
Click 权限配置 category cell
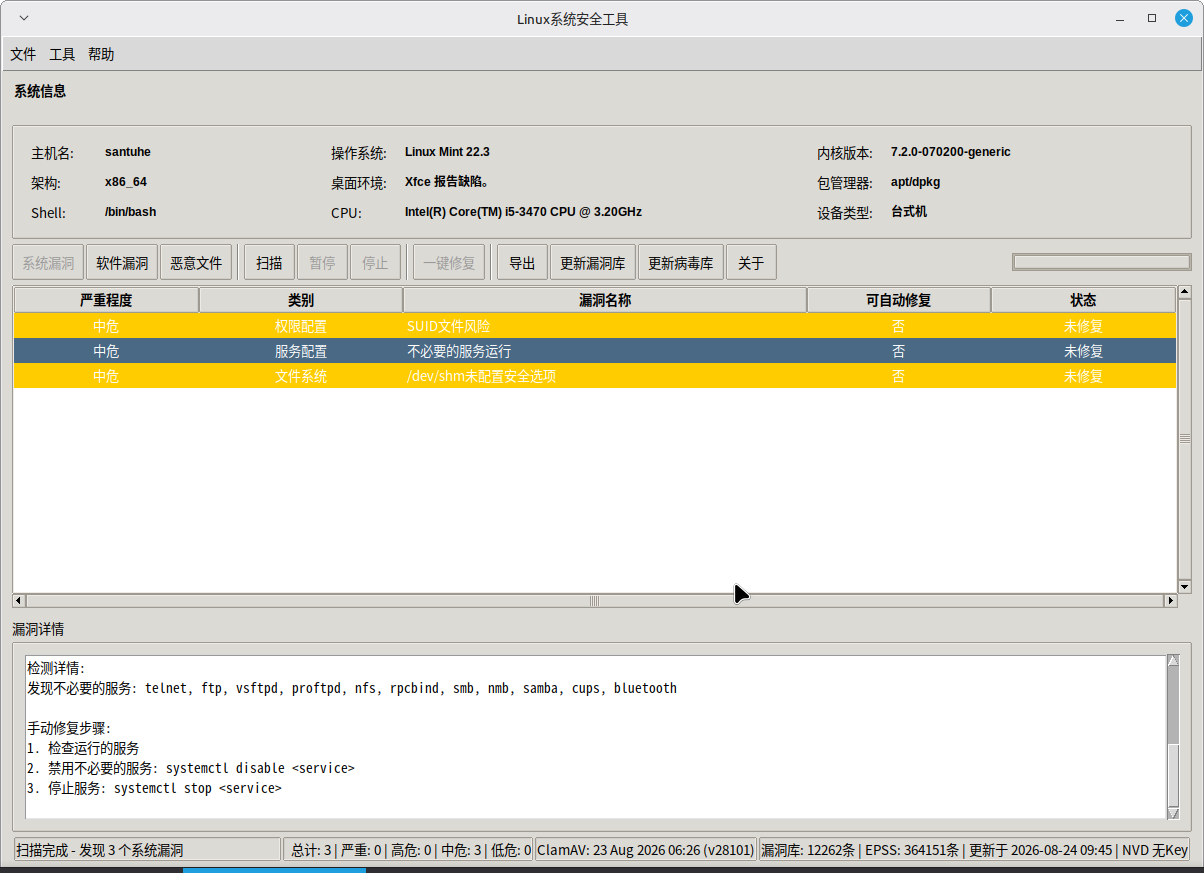point(301,326)
